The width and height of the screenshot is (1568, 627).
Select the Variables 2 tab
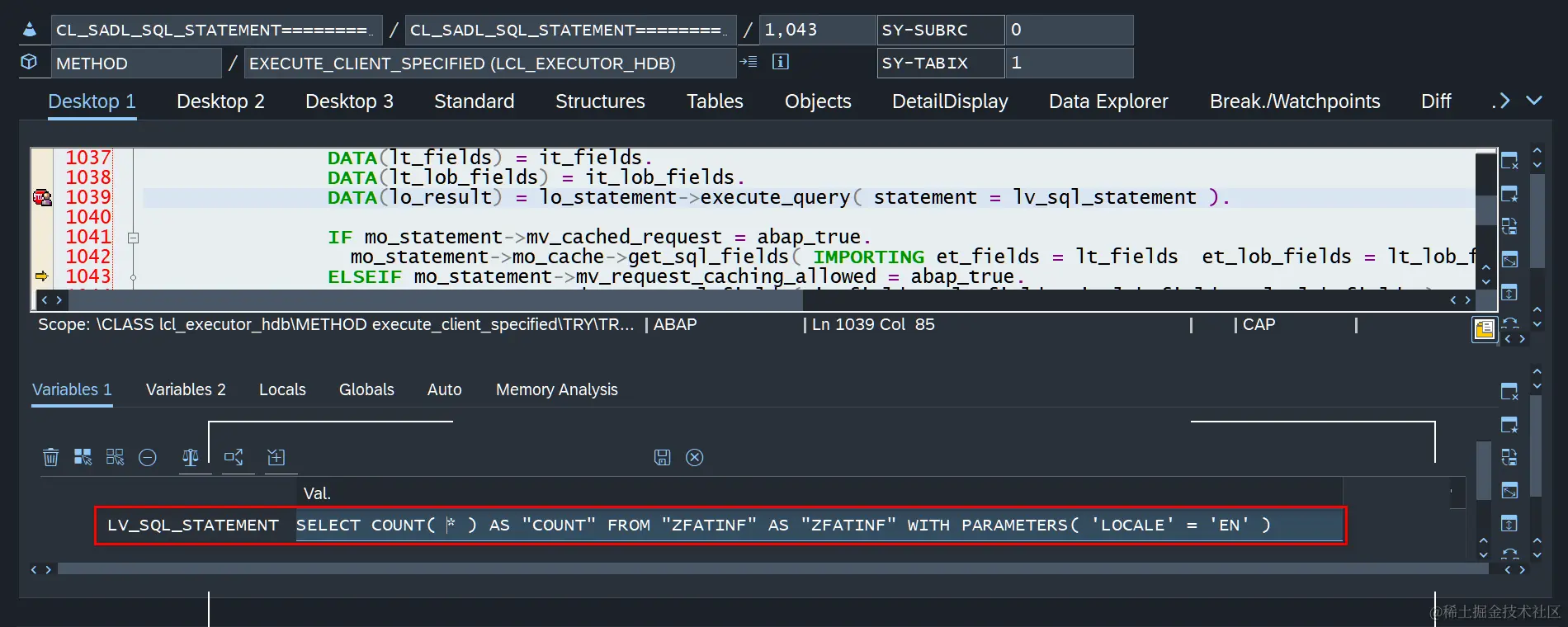(x=186, y=389)
